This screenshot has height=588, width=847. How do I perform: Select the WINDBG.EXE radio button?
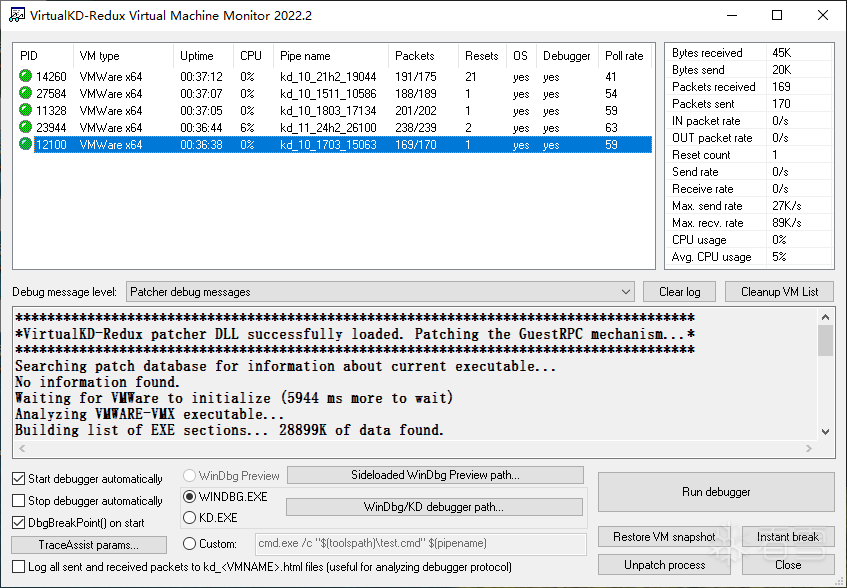190,496
